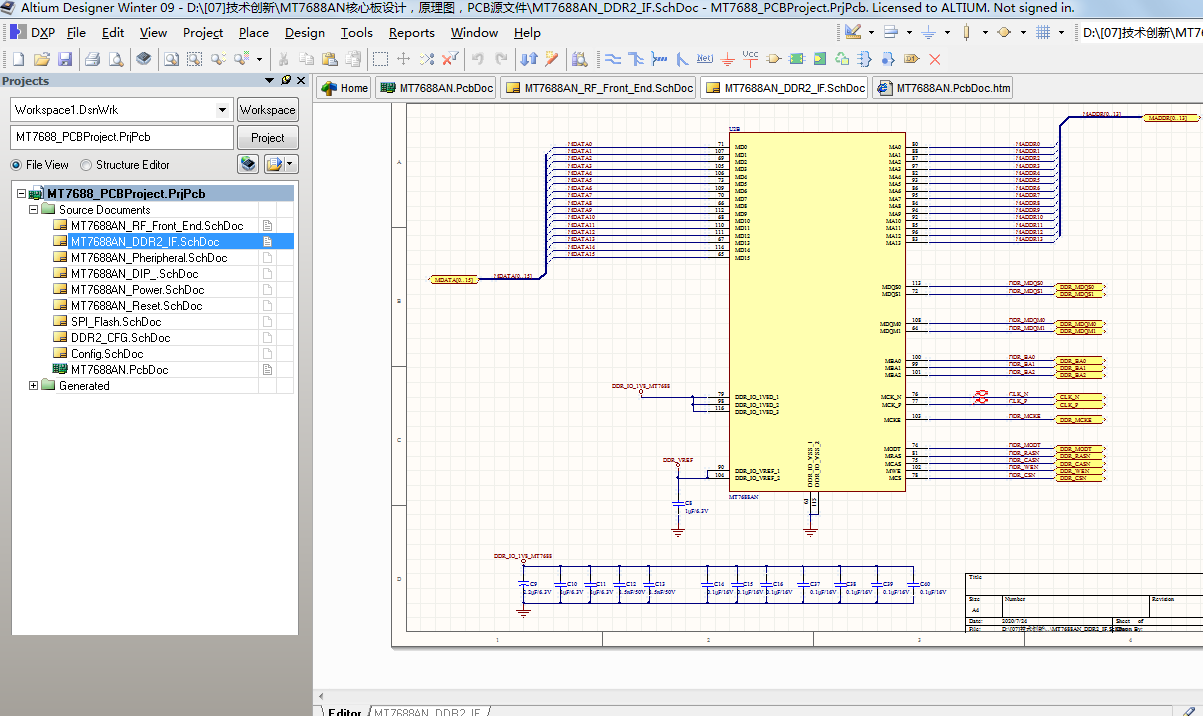Click the Compile project icon in Projects panel
The height and width of the screenshot is (716, 1203).
247,164
